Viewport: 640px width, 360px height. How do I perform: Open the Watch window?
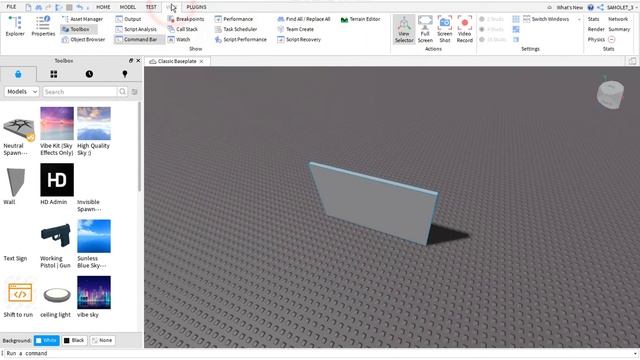pos(179,40)
